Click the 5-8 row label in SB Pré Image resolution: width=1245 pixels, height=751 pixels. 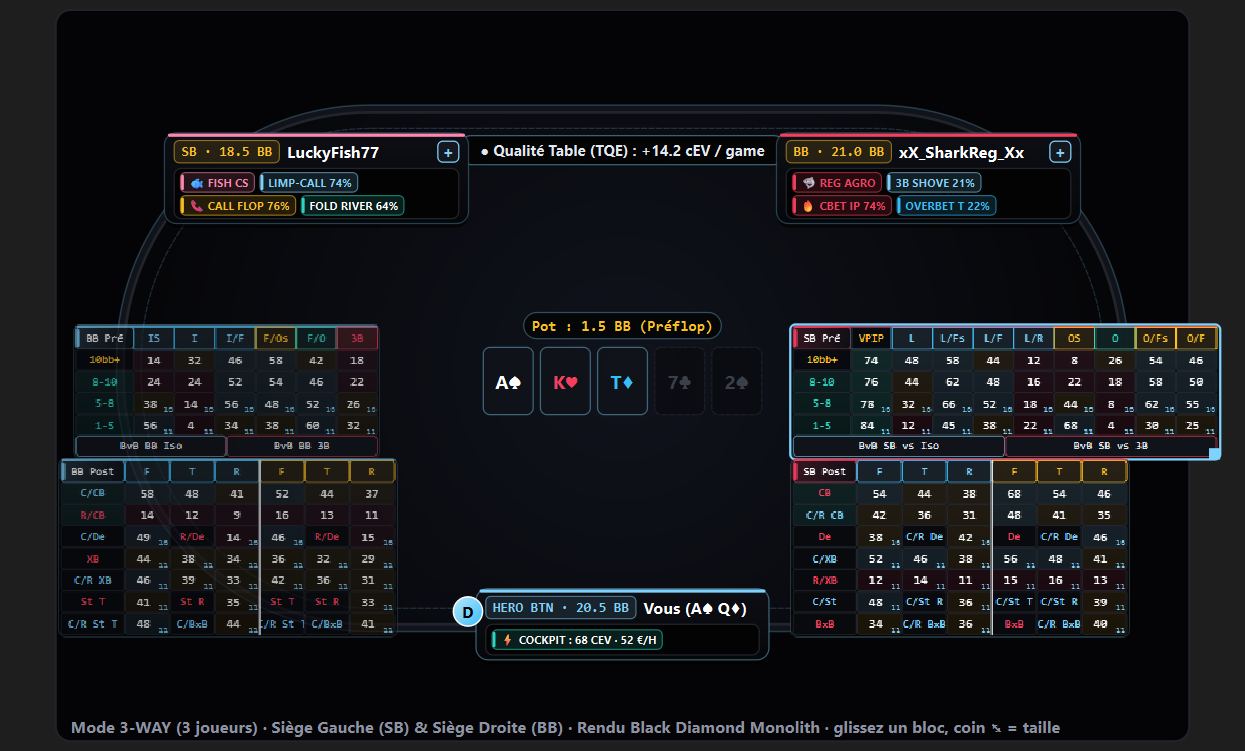click(x=822, y=404)
